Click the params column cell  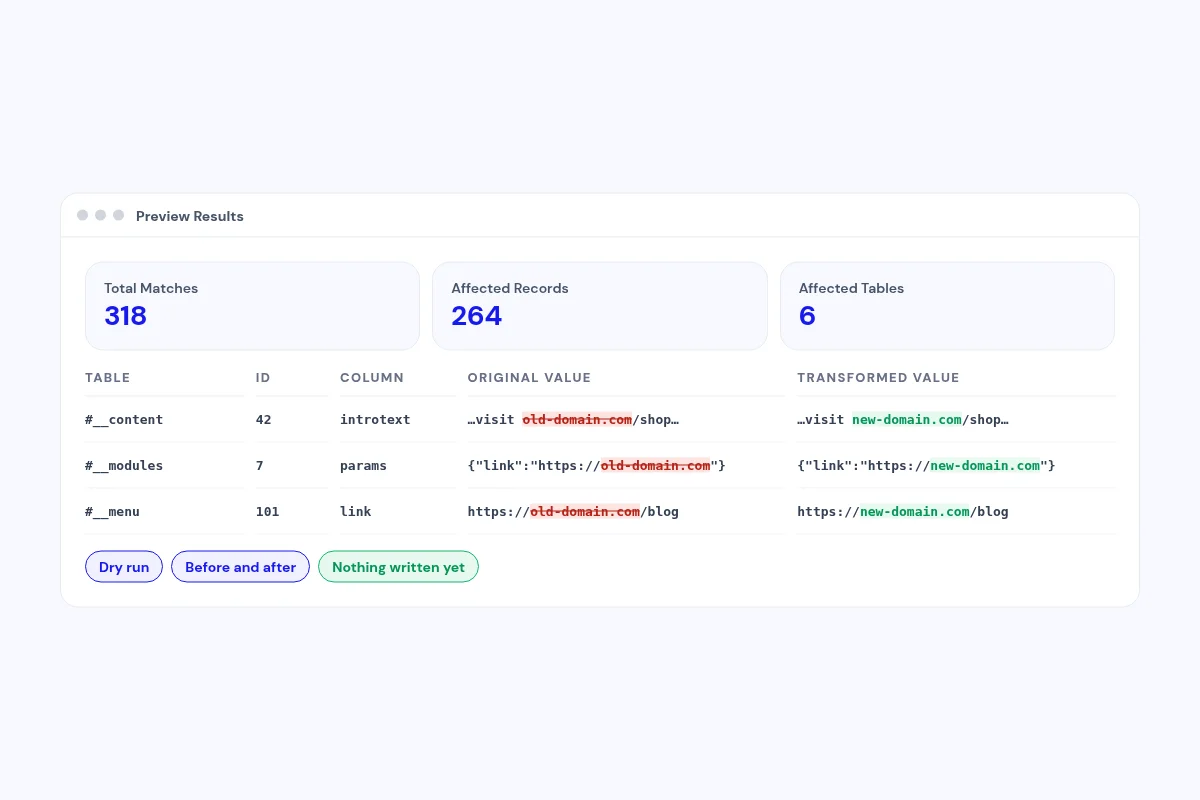coord(363,466)
